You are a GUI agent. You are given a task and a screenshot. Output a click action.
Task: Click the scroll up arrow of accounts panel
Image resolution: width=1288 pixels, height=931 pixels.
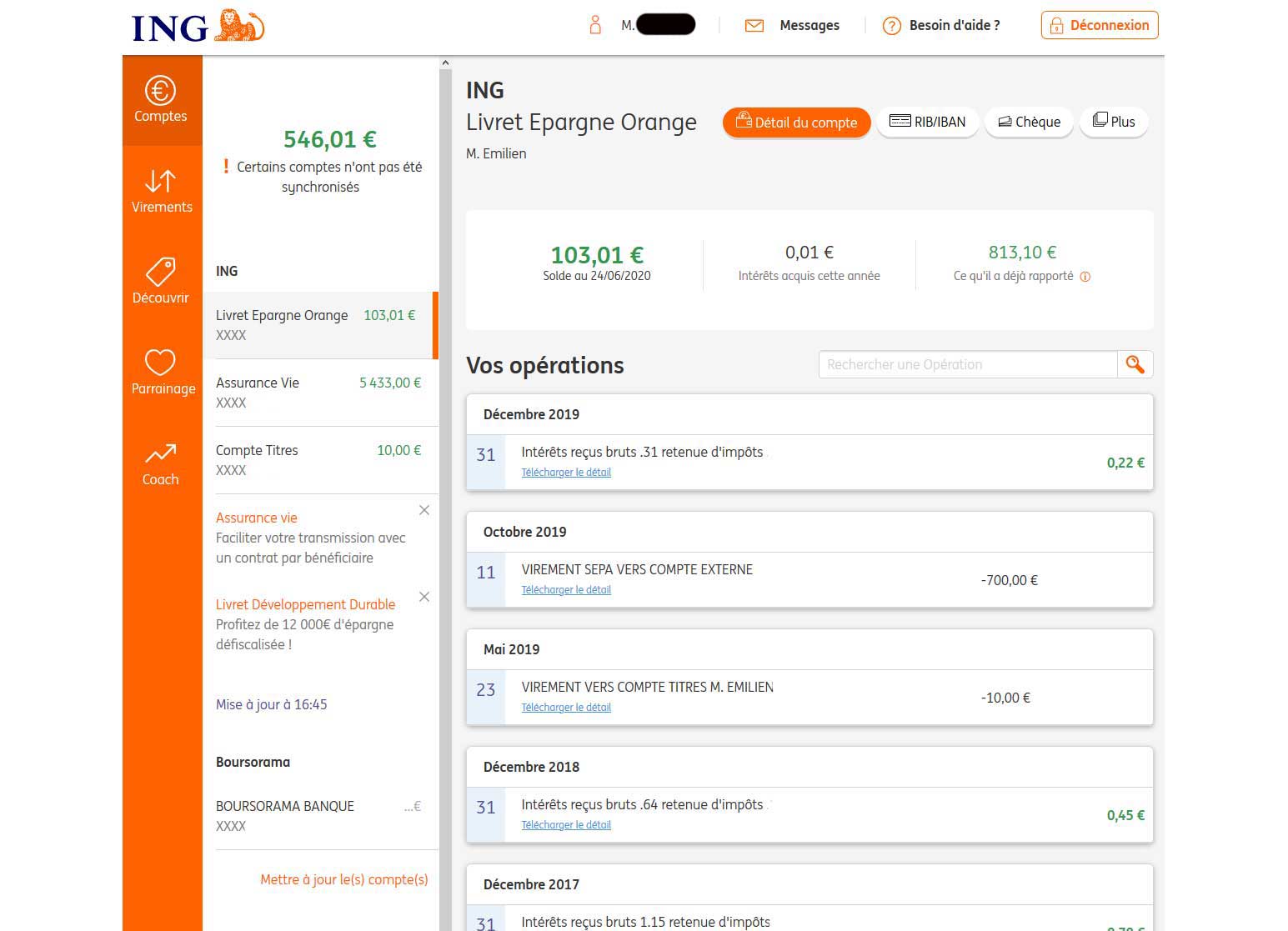[x=445, y=63]
